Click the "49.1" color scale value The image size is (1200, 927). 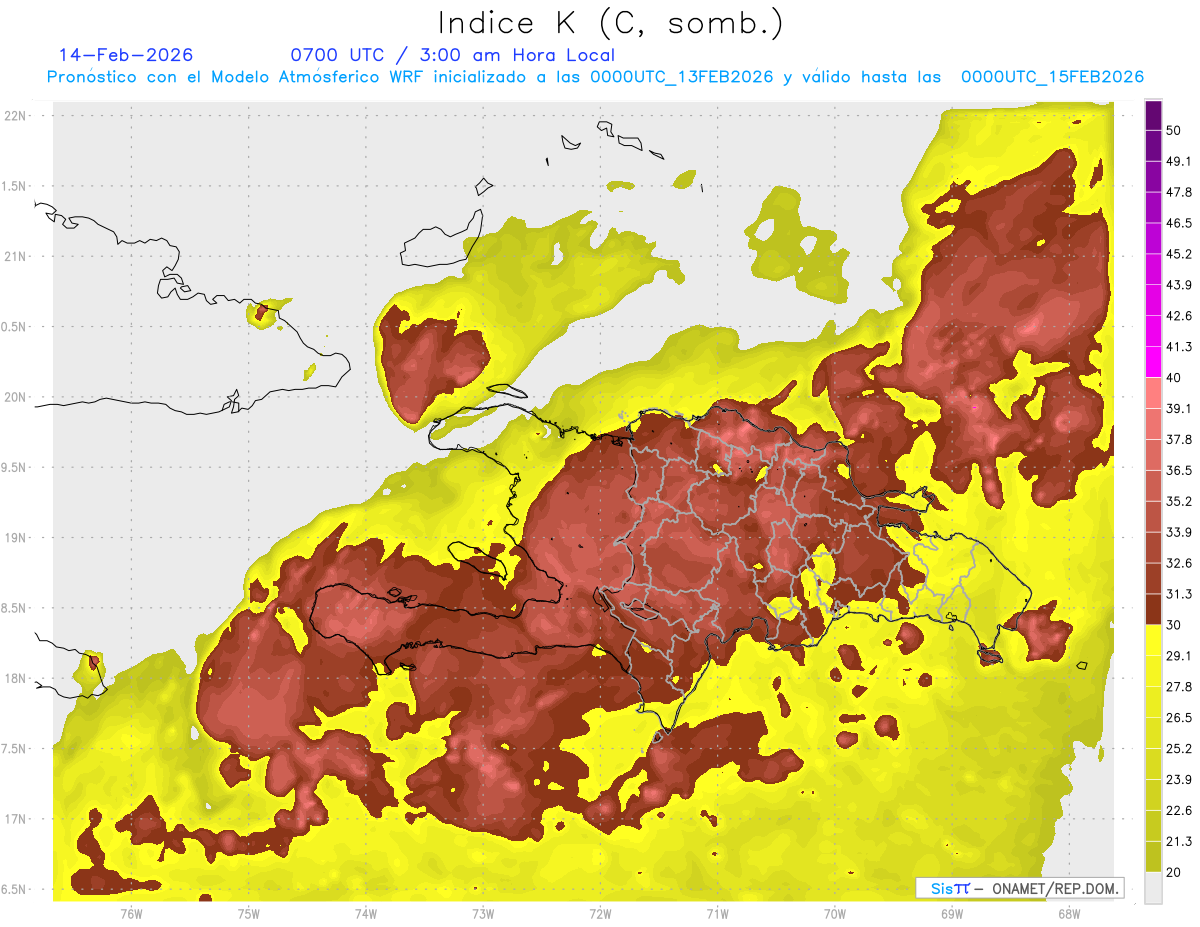pyautogui.click(x=1179, y=161)
